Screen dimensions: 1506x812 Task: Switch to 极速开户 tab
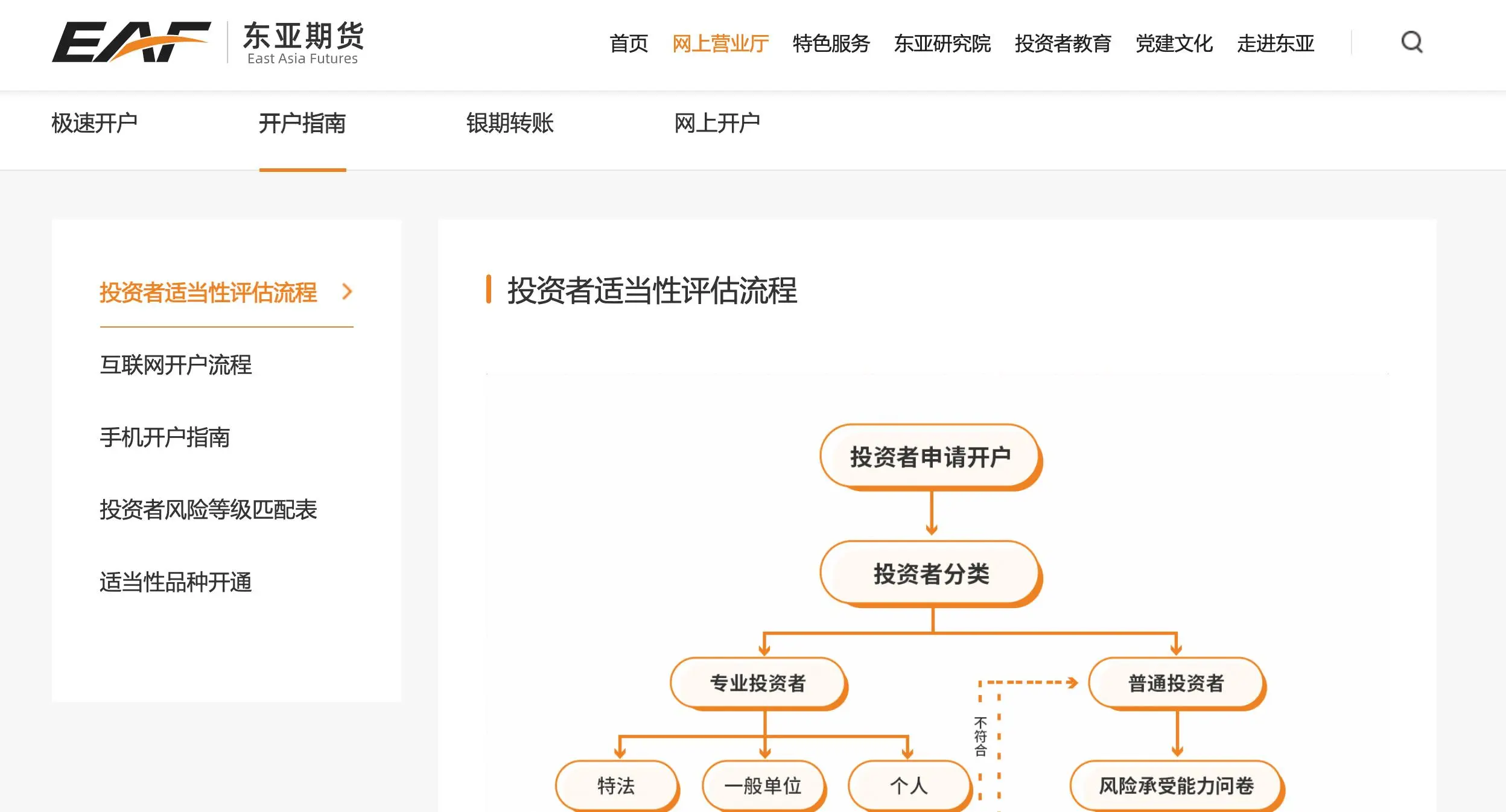[95, 123]
